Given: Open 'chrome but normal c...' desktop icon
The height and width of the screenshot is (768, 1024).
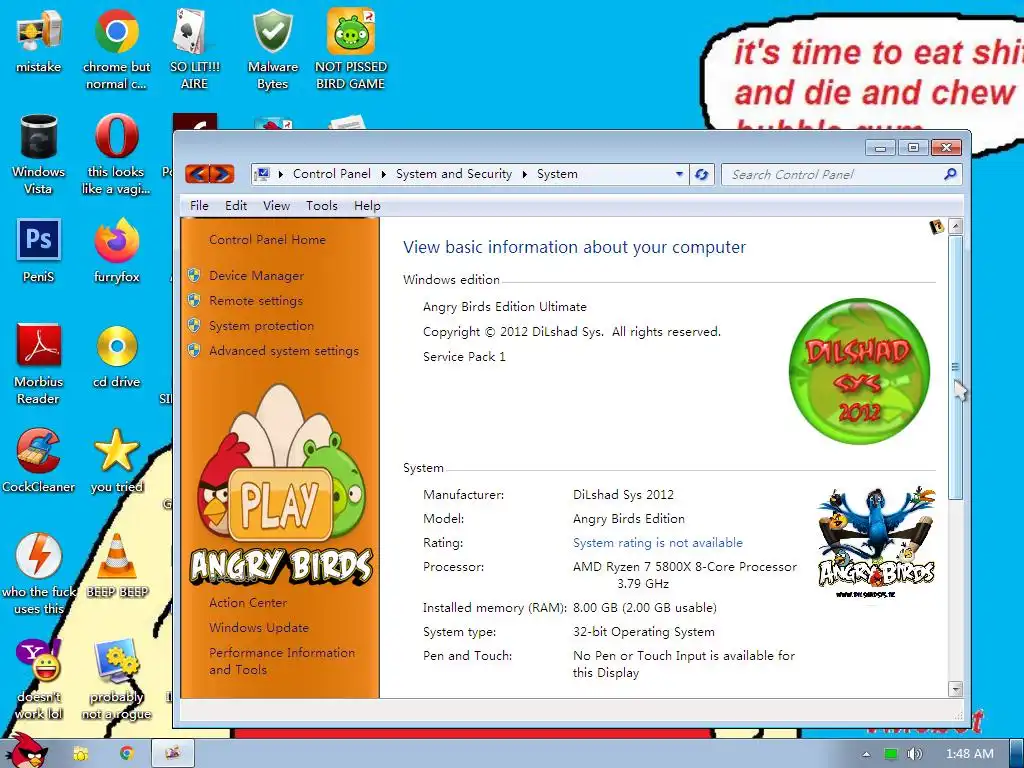Looking at the screenshot, I should pyautogui.click(x=116, y=49).
